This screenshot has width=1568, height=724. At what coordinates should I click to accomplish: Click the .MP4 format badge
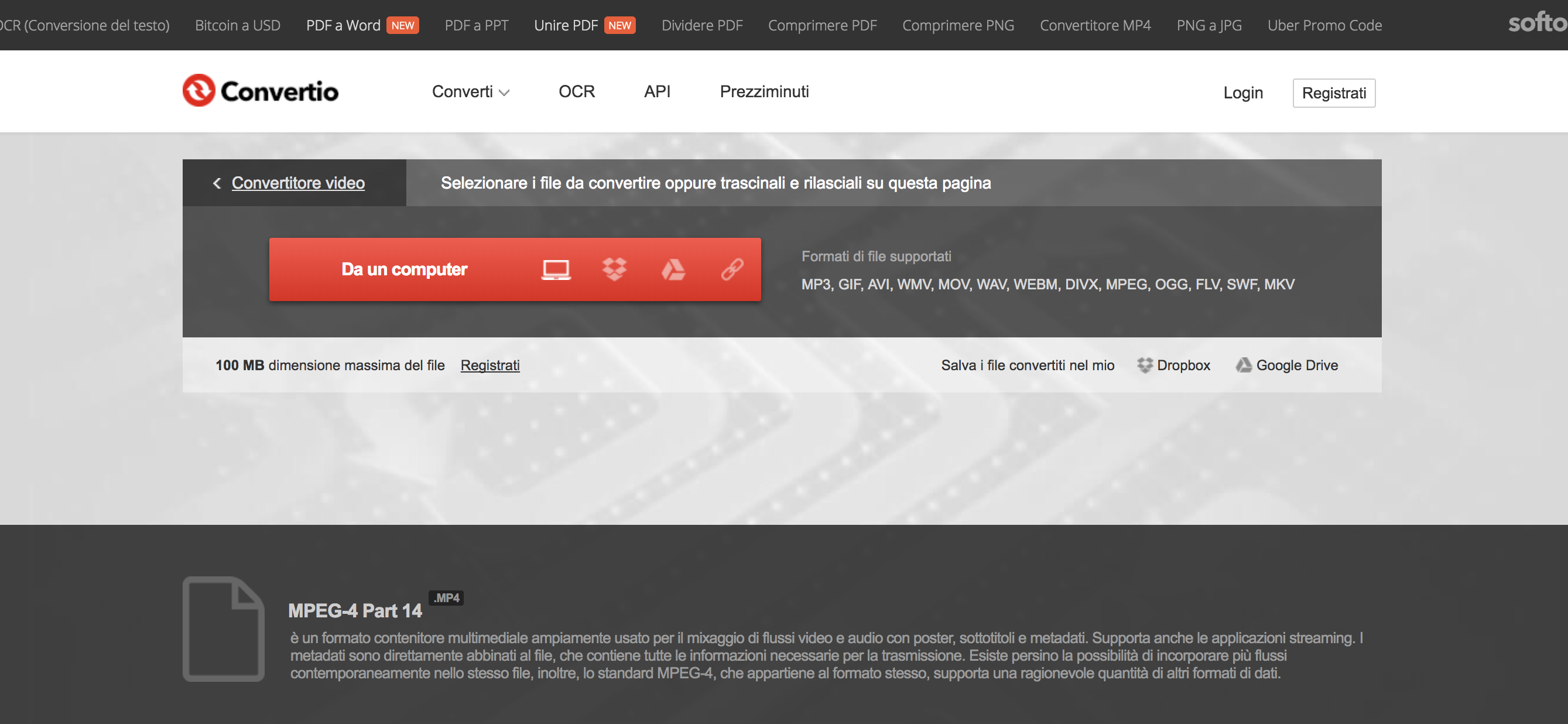[x=446, y=598]
